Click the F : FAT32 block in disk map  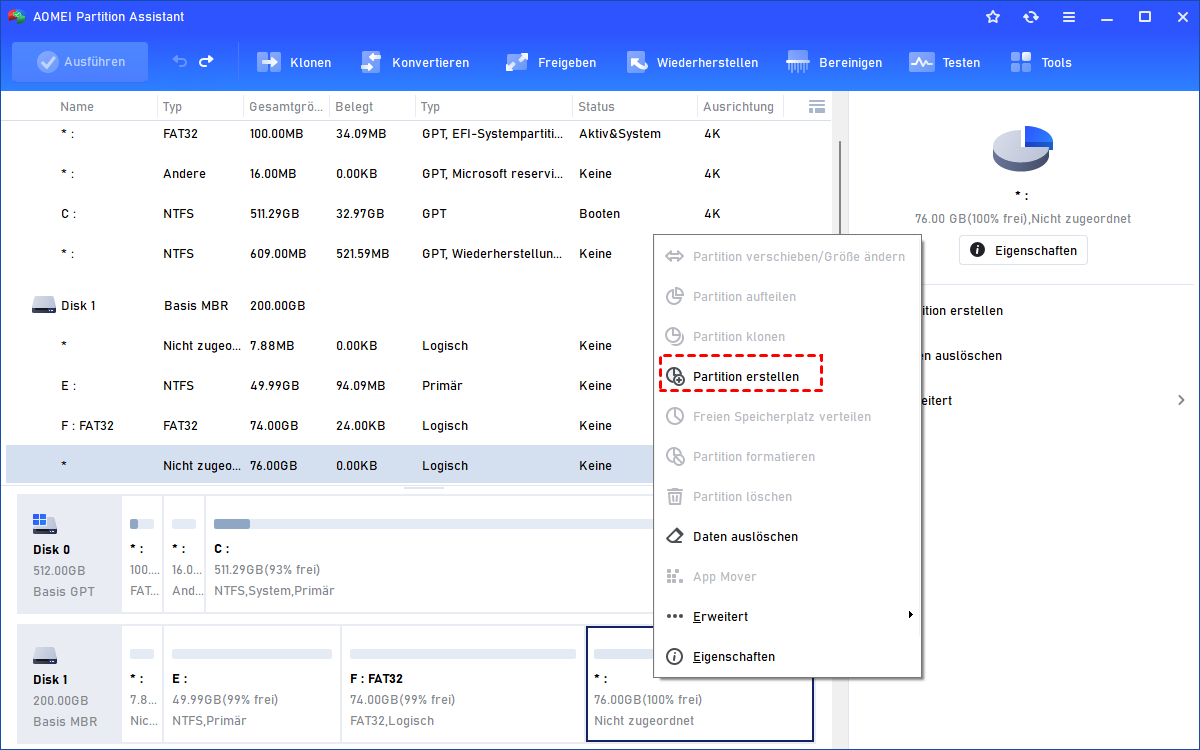tap(463, 683)
